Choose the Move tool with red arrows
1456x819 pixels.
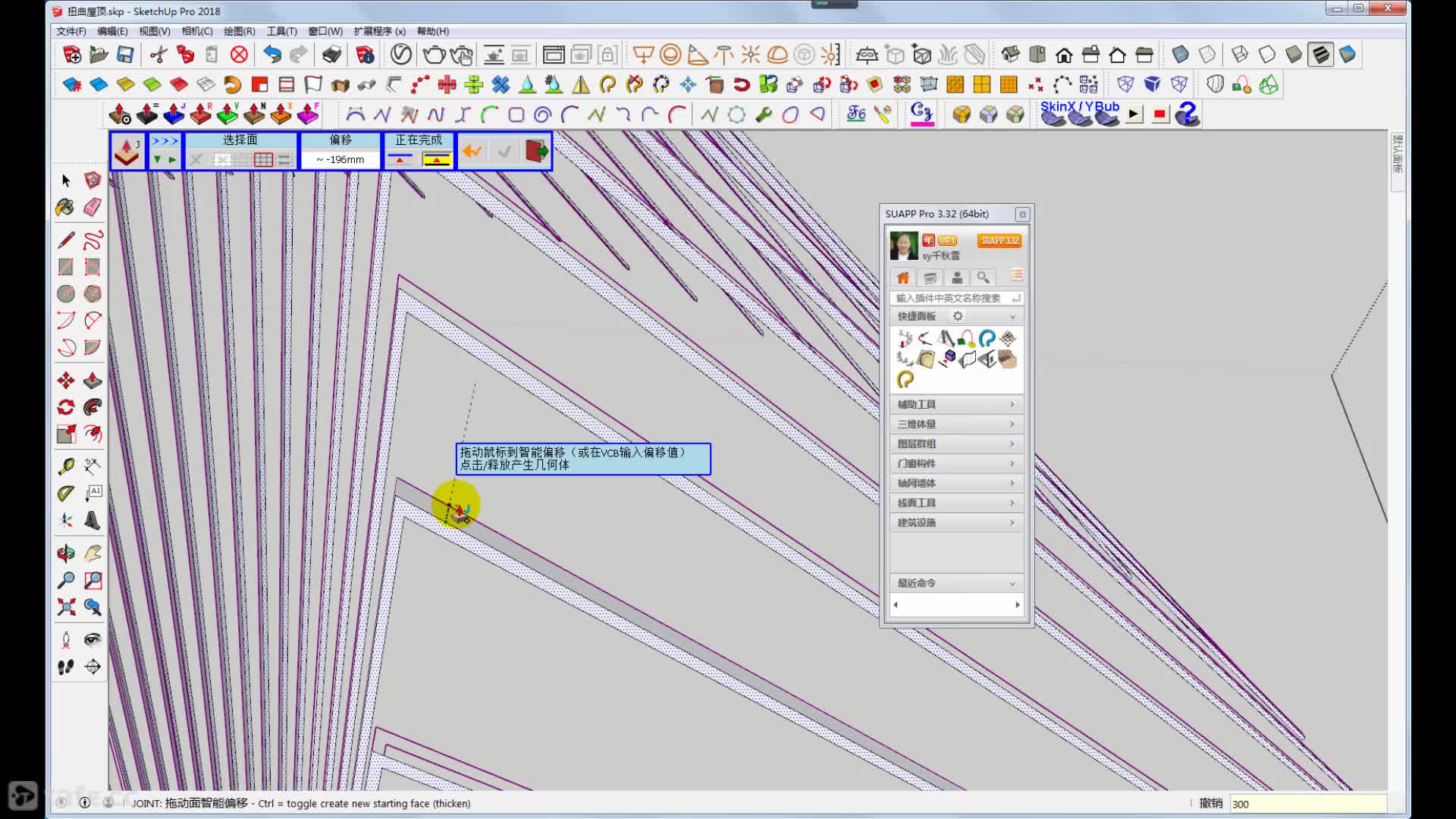pyautogui.click(x=66, y=381)
